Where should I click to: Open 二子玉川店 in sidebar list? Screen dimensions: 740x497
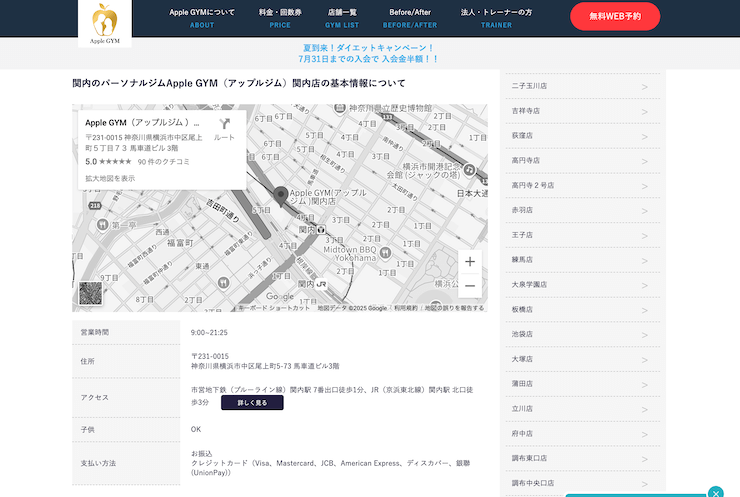pyautogui.click(x=583, y=86)
